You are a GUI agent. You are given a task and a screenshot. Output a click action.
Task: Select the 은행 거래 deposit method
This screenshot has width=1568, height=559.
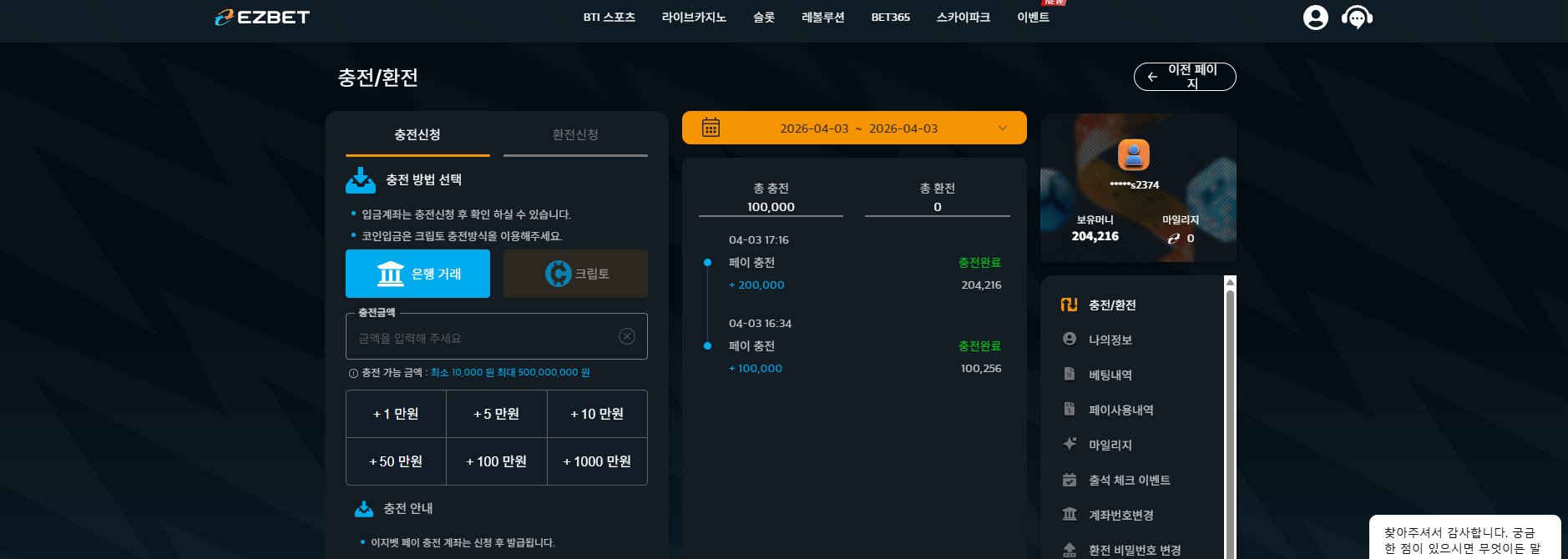pos(417,274)
